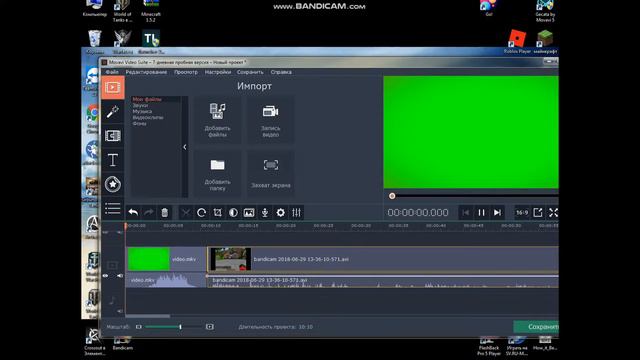Open the Настройки menu
The image size is (640, 360).
tap(218, 72)
